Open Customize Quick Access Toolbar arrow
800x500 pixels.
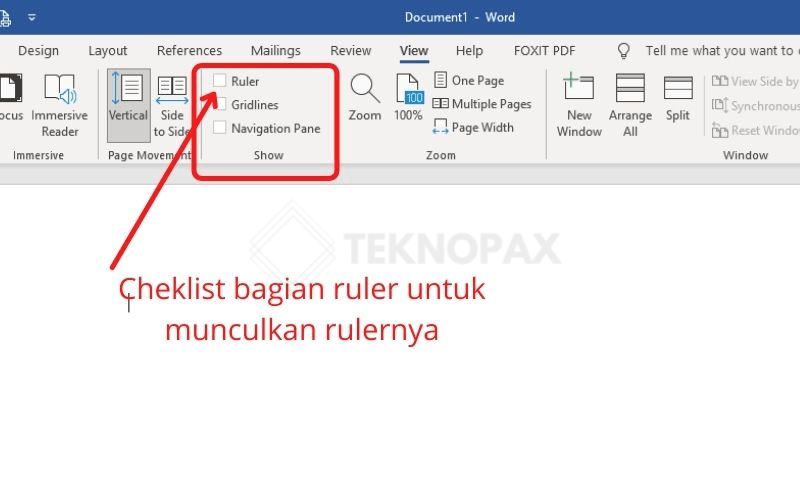32,17
